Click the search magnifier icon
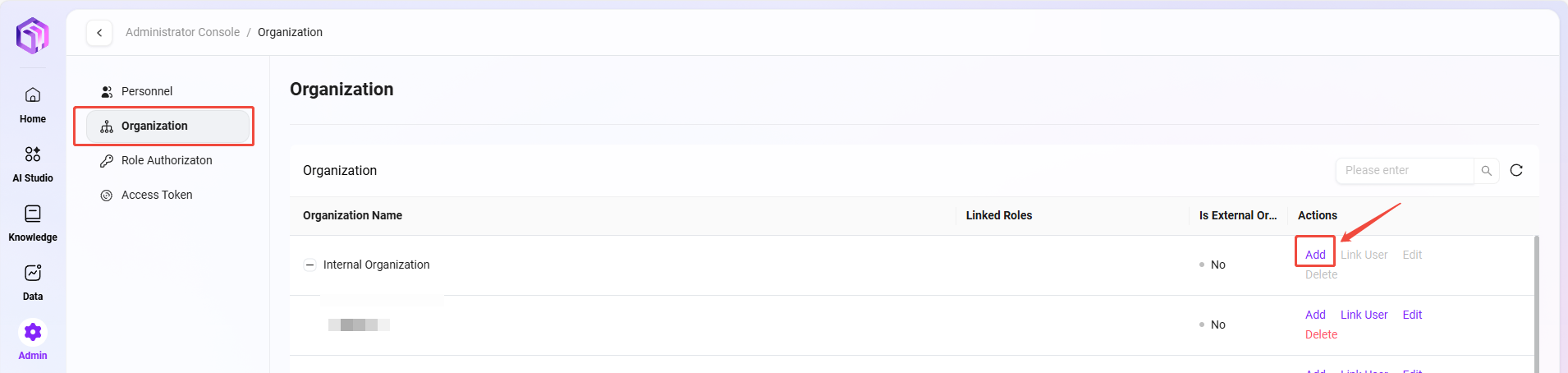 [1487, 171]
